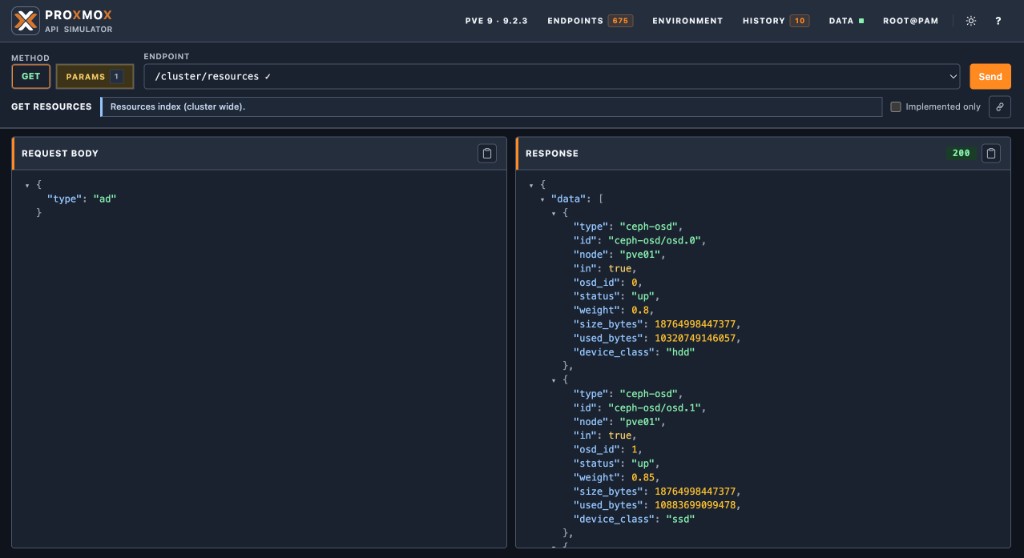Copy response with clipboard icon

991,154
